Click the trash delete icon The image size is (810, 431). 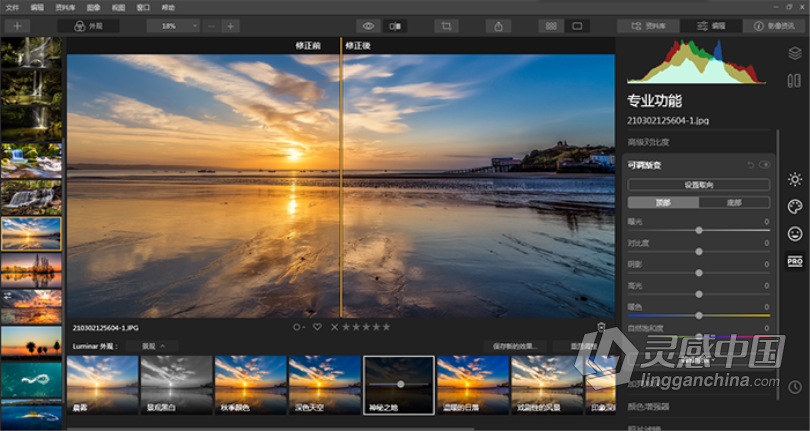(x=601, y=327)
